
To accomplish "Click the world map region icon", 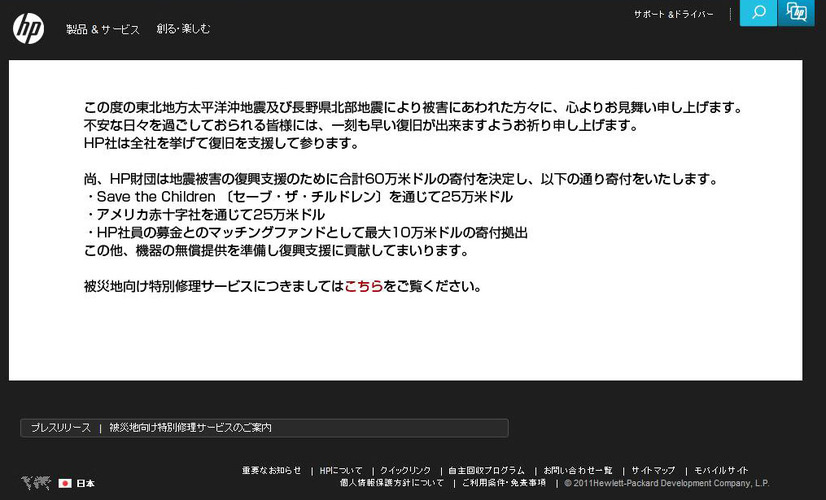I will click(x=35, y=483).
